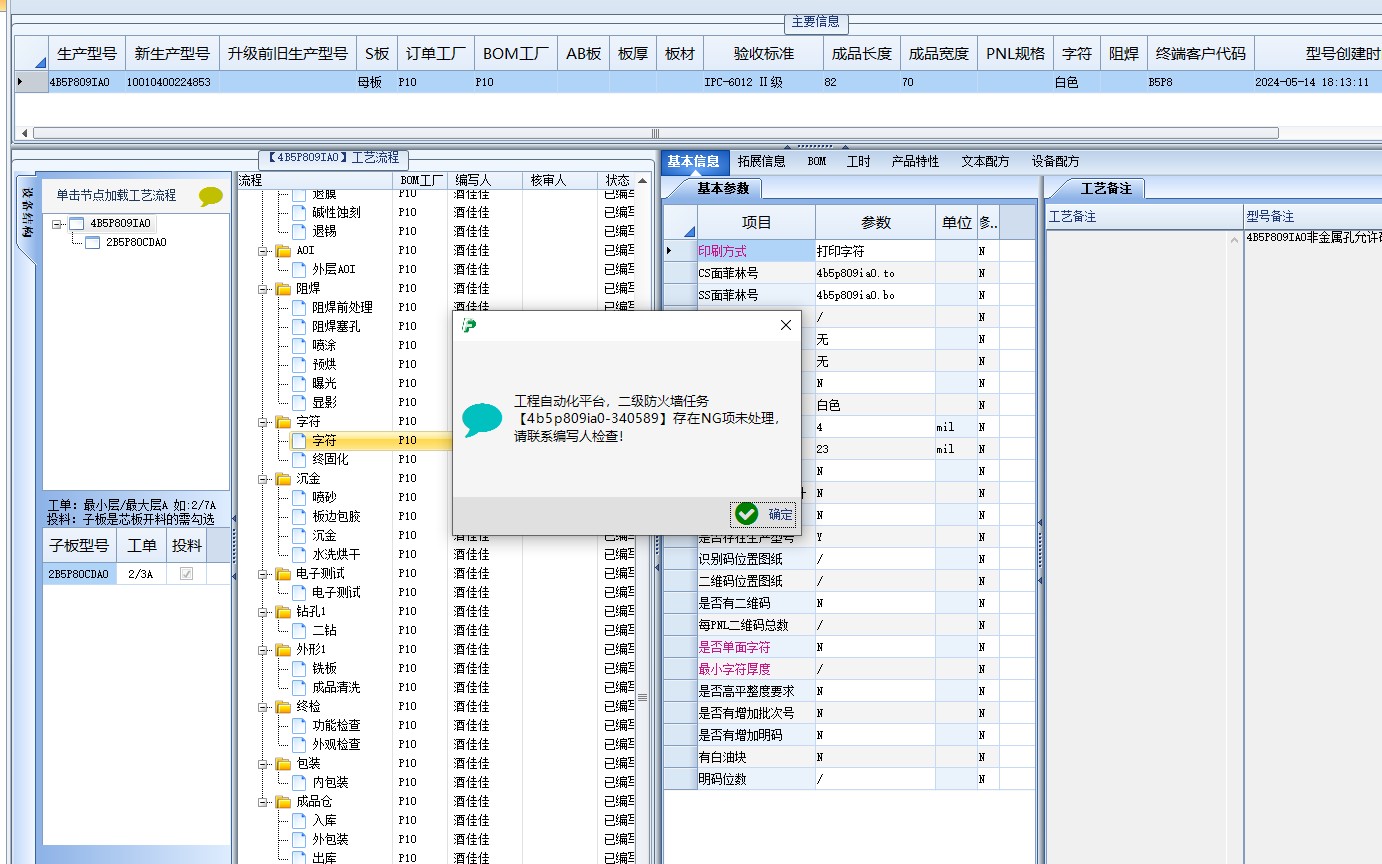The image size is (1382, 864).
Task: Click the IPC-6012 II级 cell in main info
Action: (764, 82)
